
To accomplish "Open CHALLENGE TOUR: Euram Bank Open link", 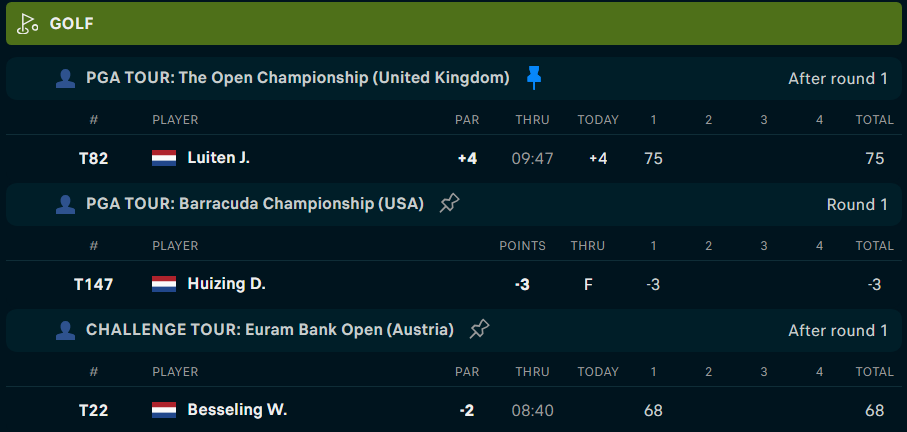I will click(x=270, y=330).
